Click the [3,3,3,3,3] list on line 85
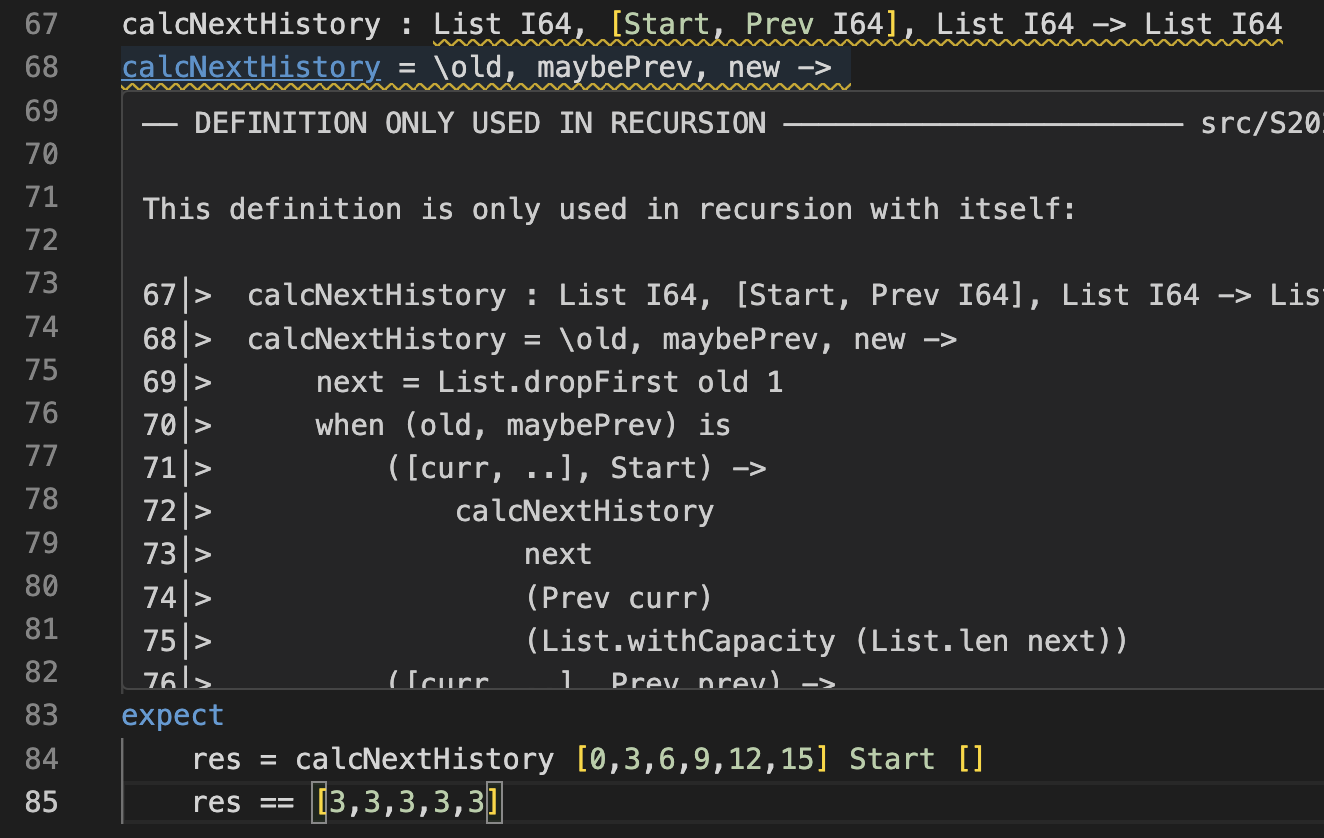1324x838 pixels. point(406,802)
